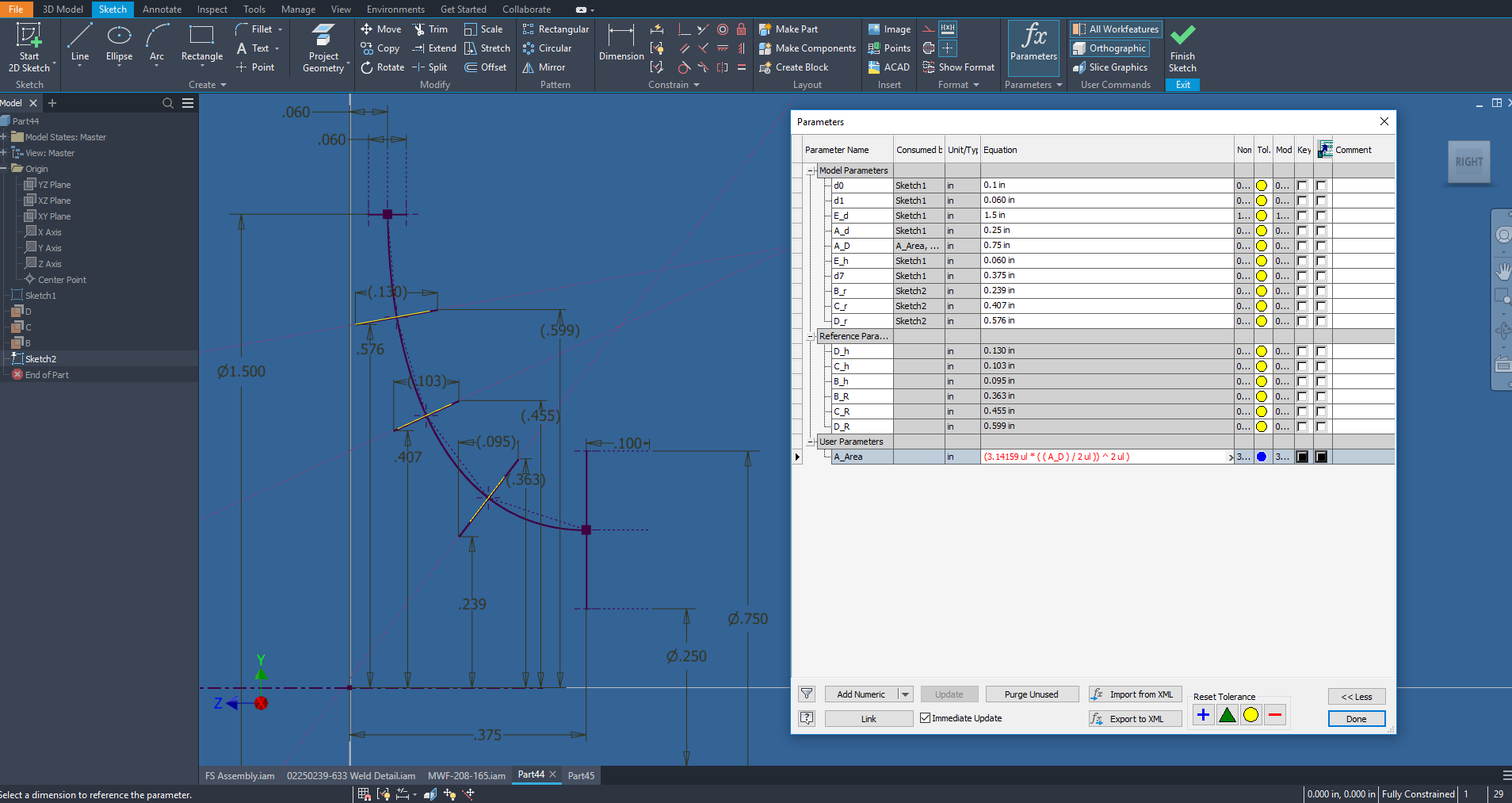This screenshot has width=1512, height=803.
Task: Click the Export to XML button
Action: pyautogui.click(x=1136, y=719)
